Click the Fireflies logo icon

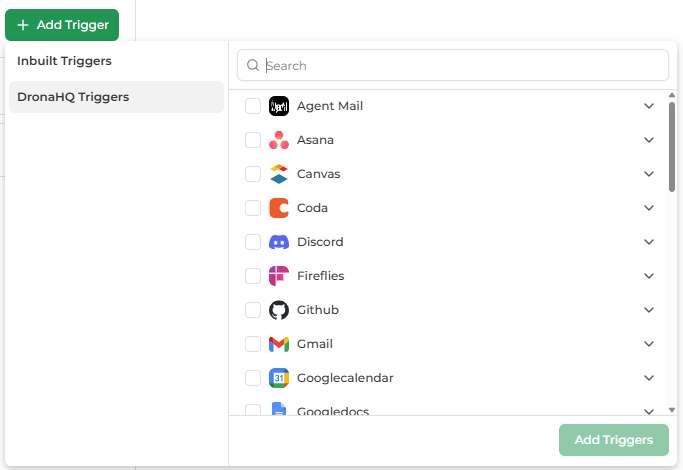tap(279, 276)
